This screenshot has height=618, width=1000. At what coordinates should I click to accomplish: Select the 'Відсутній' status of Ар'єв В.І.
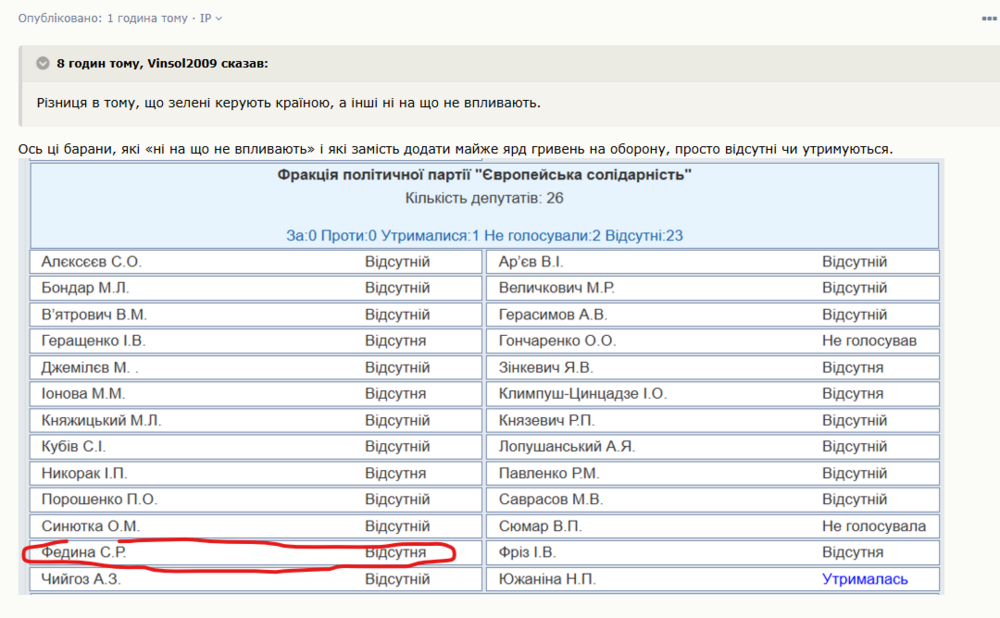(x=854, y=262)
